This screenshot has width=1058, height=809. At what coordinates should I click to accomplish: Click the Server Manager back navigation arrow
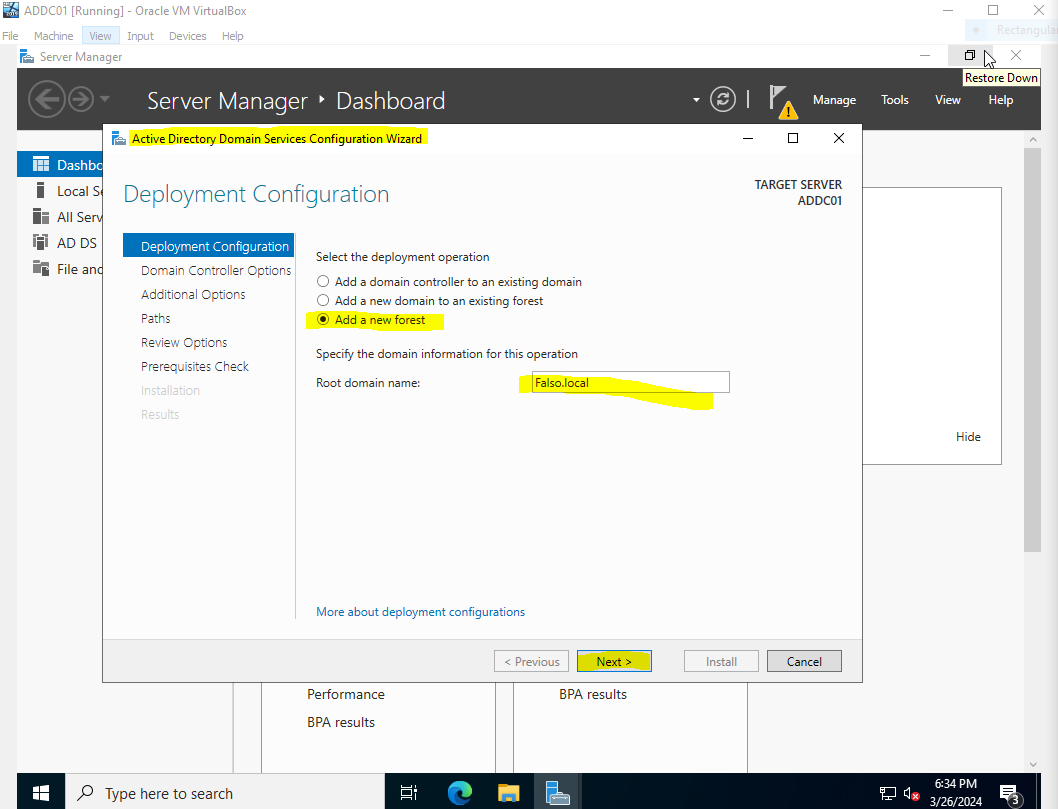47,100
